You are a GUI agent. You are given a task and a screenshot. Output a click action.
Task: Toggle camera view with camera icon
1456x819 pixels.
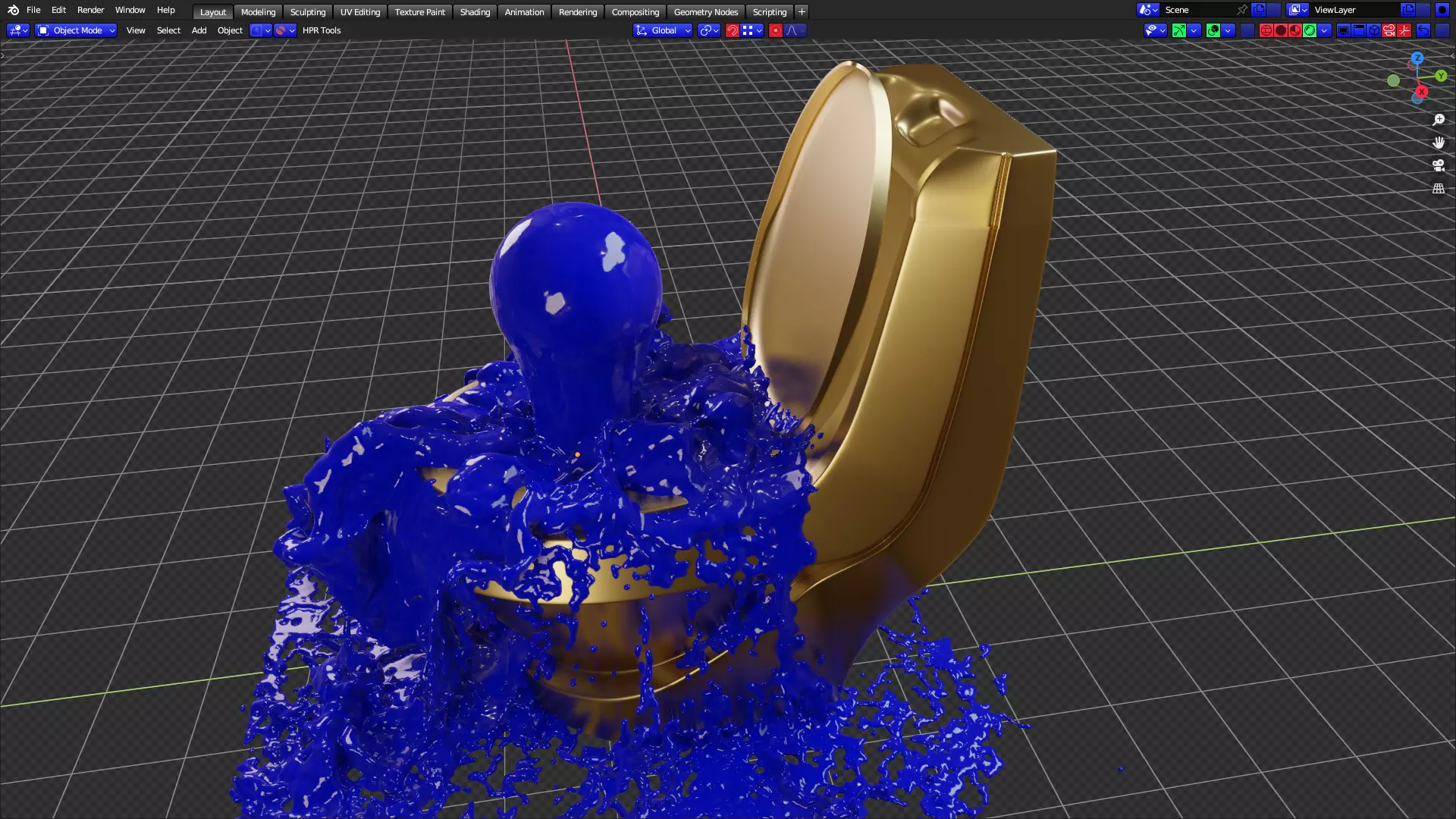click(1439, 165)
